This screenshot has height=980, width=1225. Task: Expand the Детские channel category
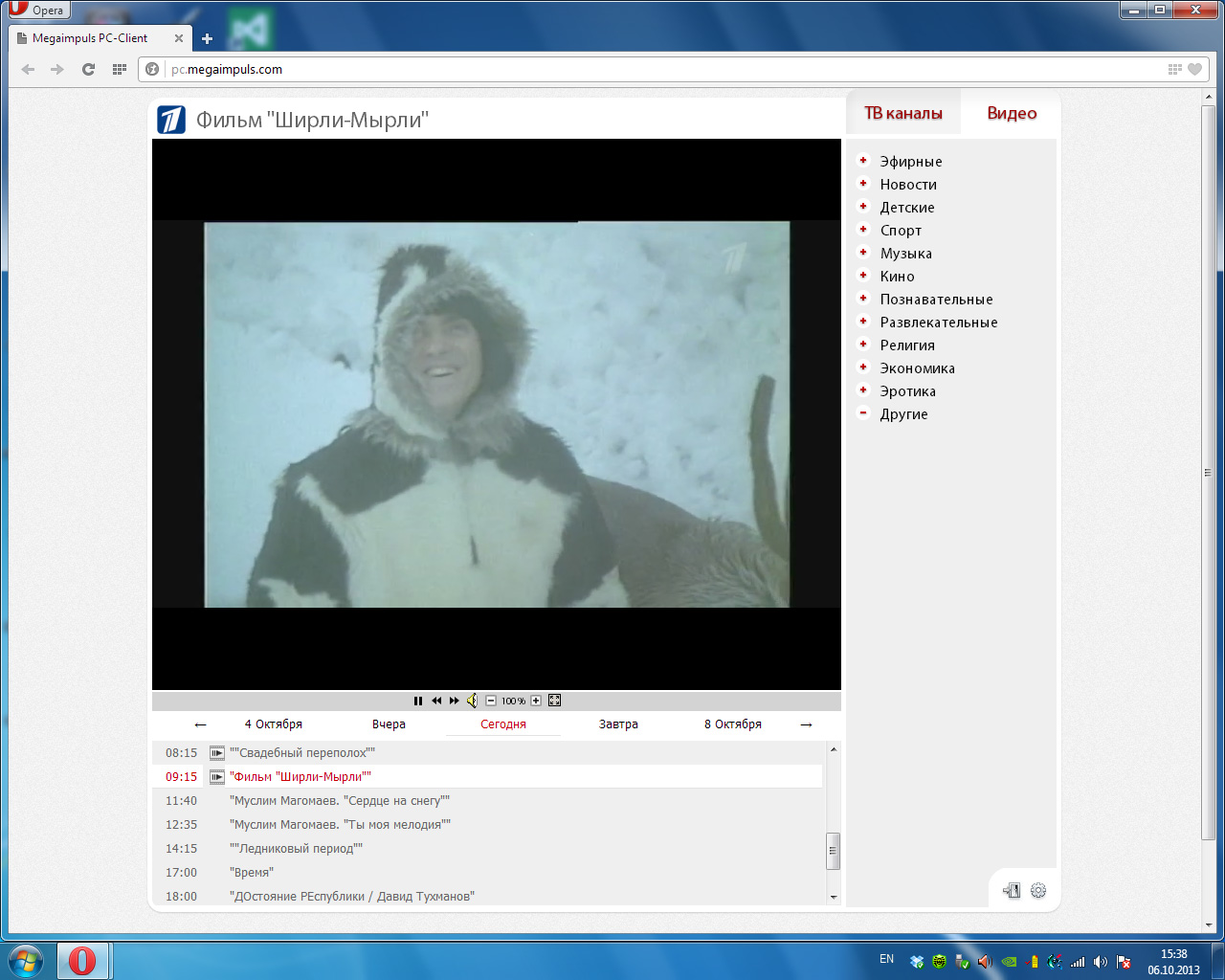(x=863, y=207)
